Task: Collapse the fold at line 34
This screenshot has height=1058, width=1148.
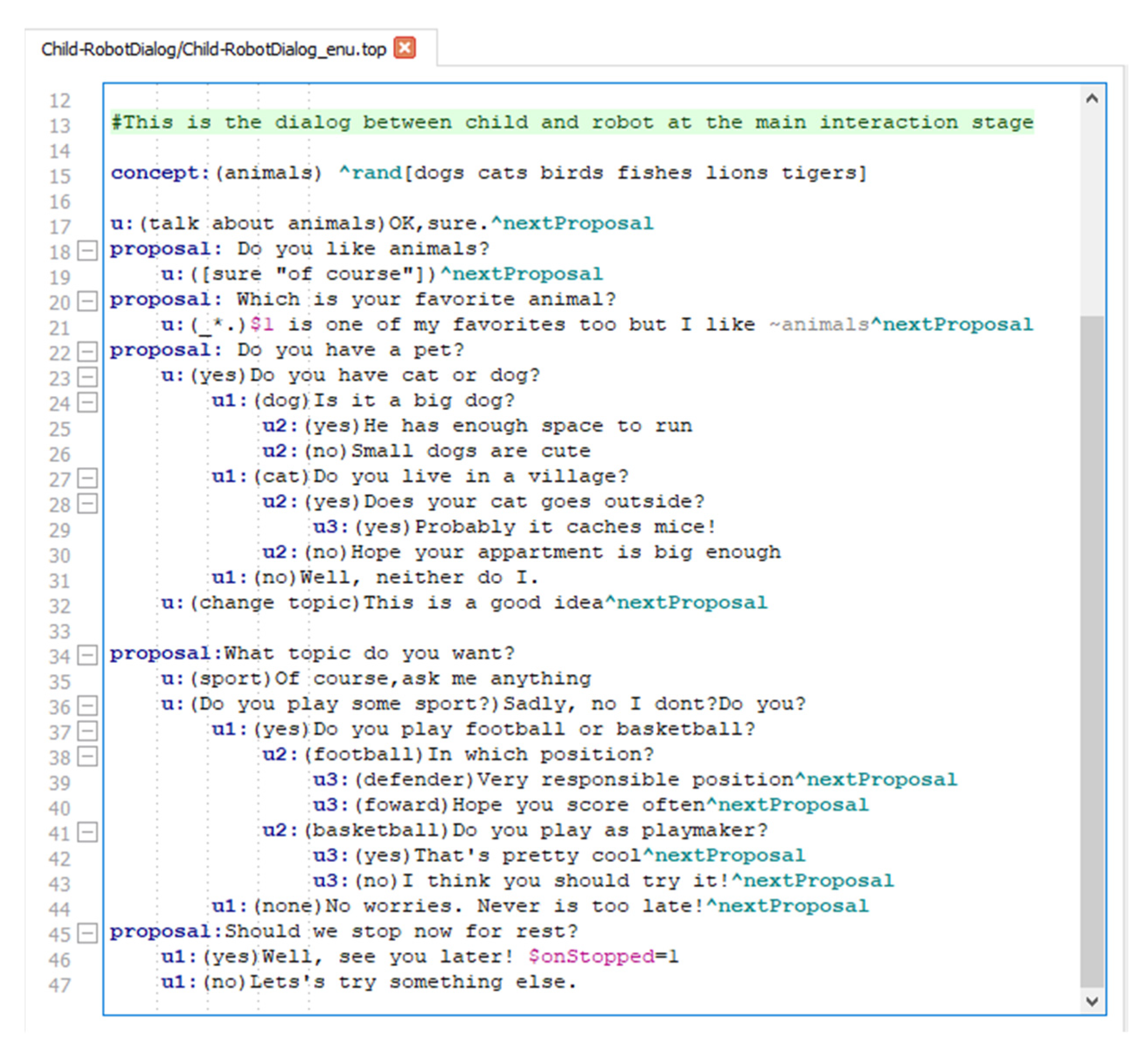Action: [88, 655]
